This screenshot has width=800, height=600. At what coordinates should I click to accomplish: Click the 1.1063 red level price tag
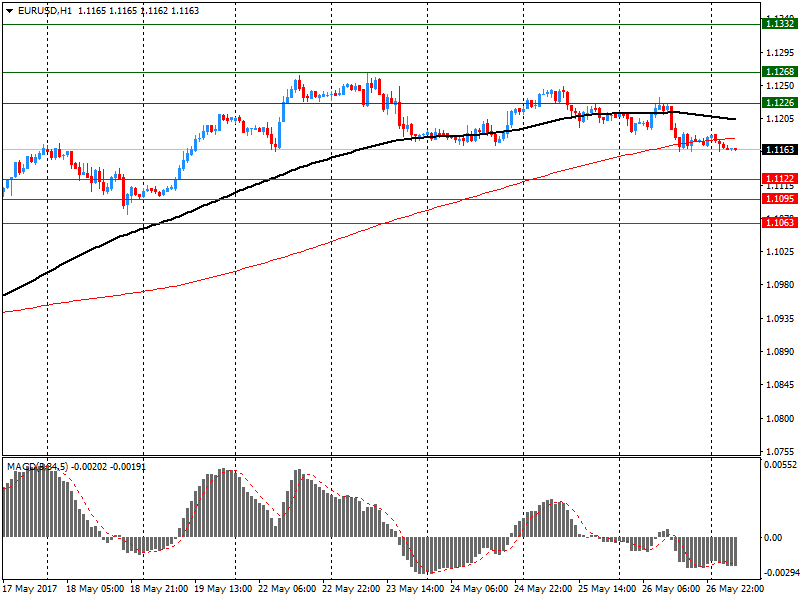[x=780, y=222]
